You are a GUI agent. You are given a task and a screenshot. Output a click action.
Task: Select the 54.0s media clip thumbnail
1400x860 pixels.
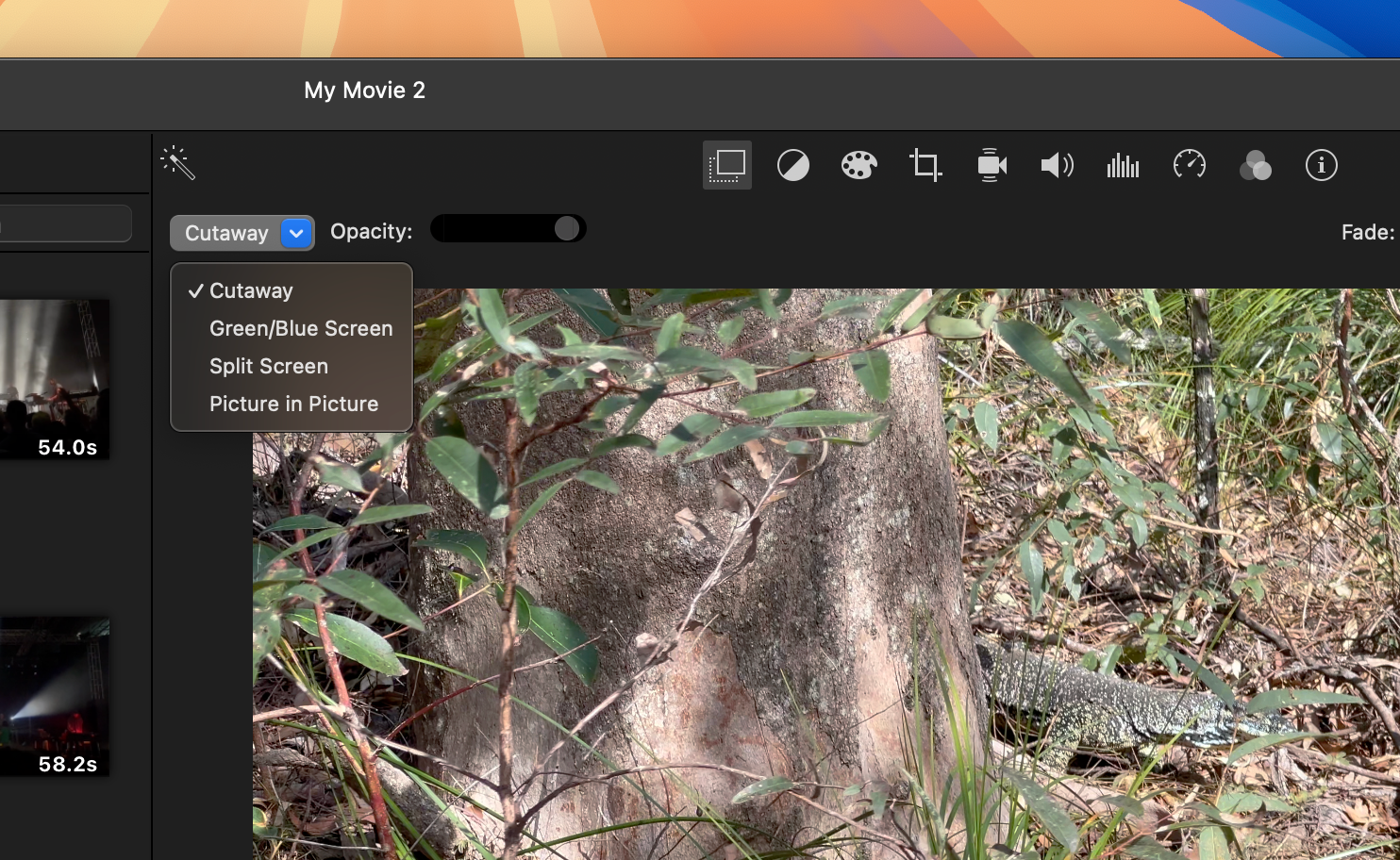point(55,379)
